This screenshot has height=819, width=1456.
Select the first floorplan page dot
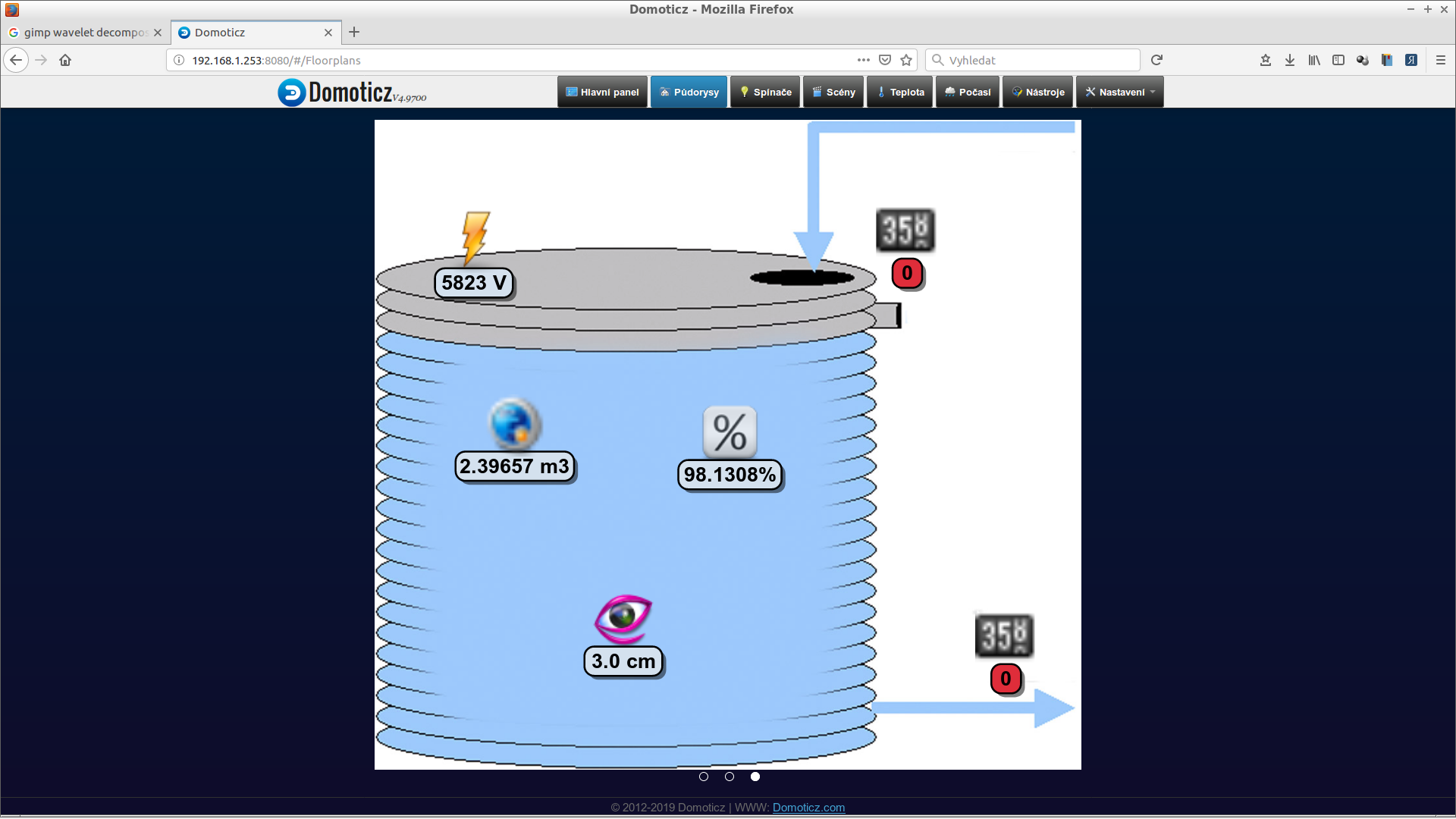(x=704, y=777)
